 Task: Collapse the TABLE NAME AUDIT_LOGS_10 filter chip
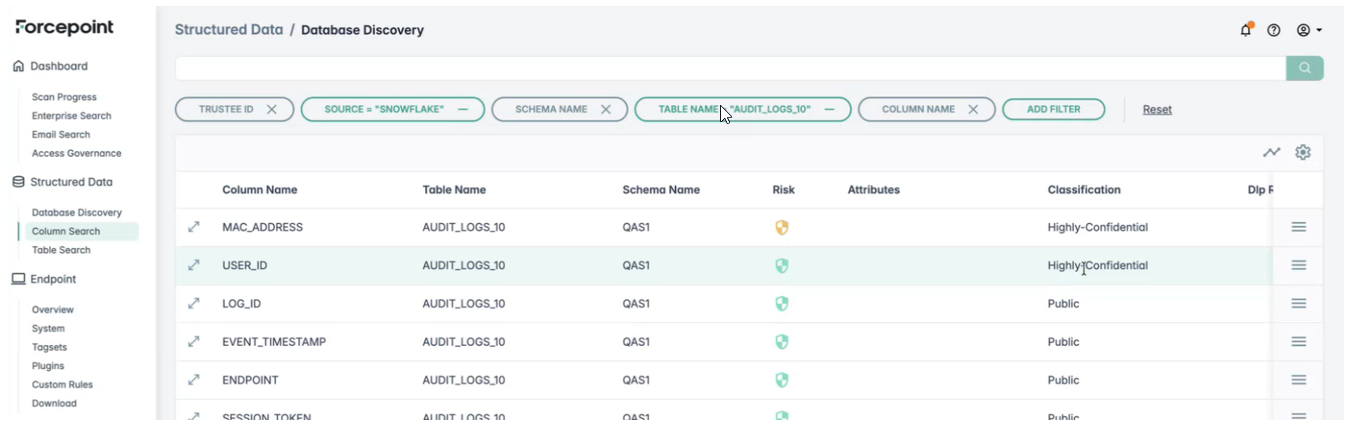pos(830,109)
